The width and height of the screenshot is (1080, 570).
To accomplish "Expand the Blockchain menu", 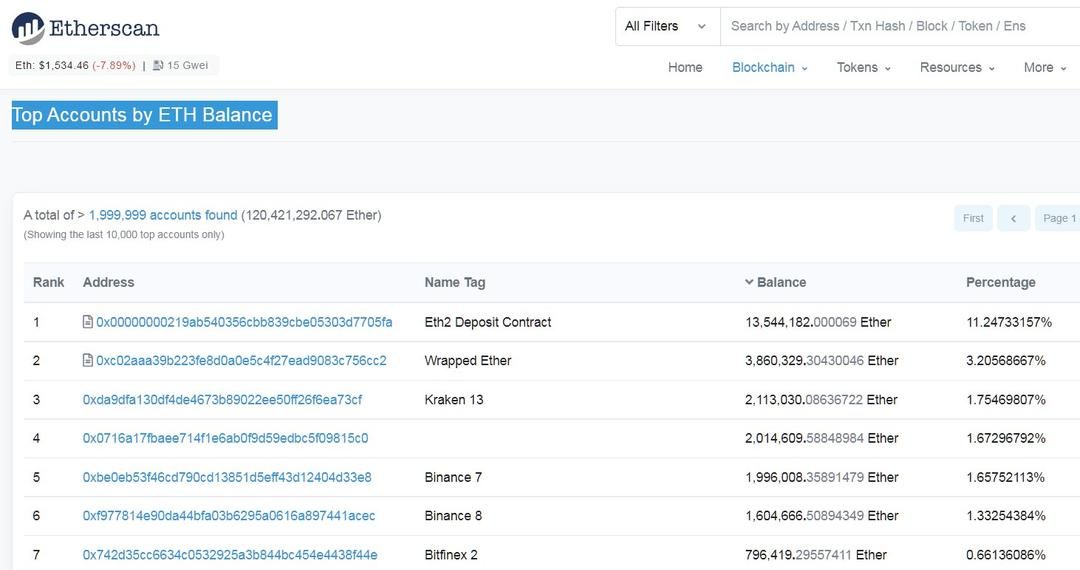I will point(769,67).
